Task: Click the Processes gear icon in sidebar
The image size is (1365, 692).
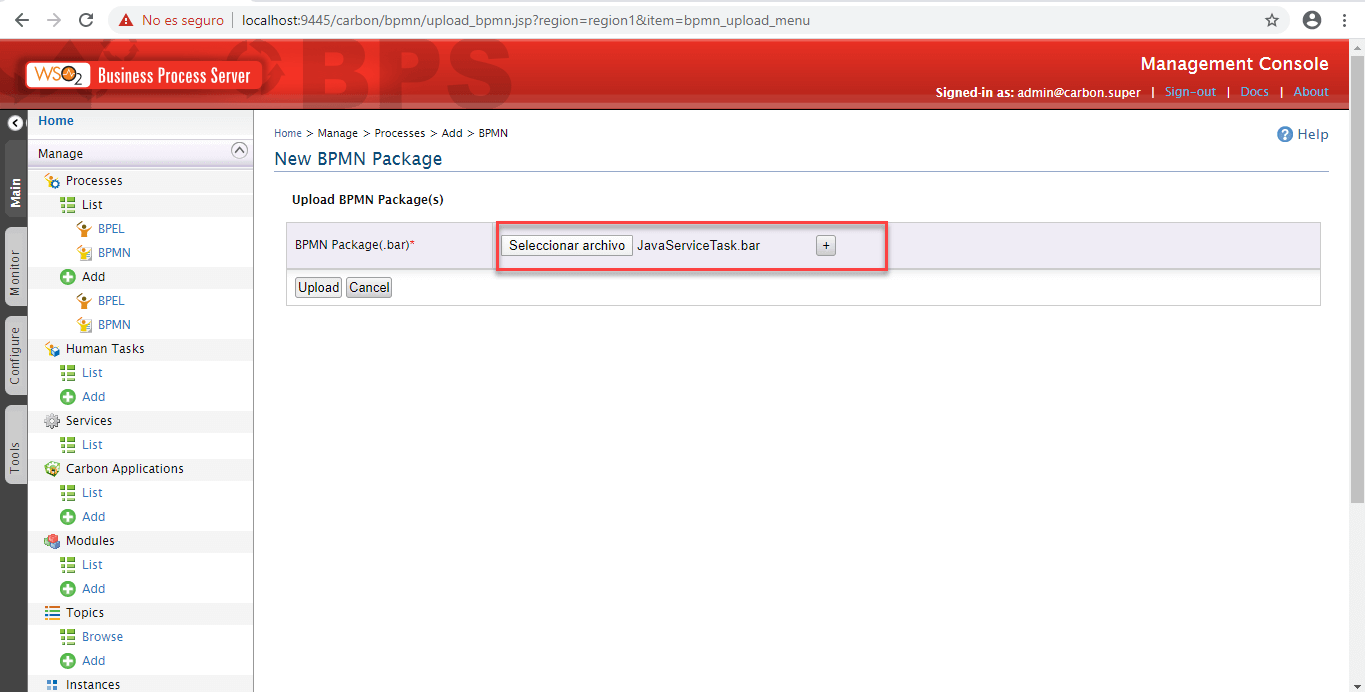Action: (x=49, y=181)
